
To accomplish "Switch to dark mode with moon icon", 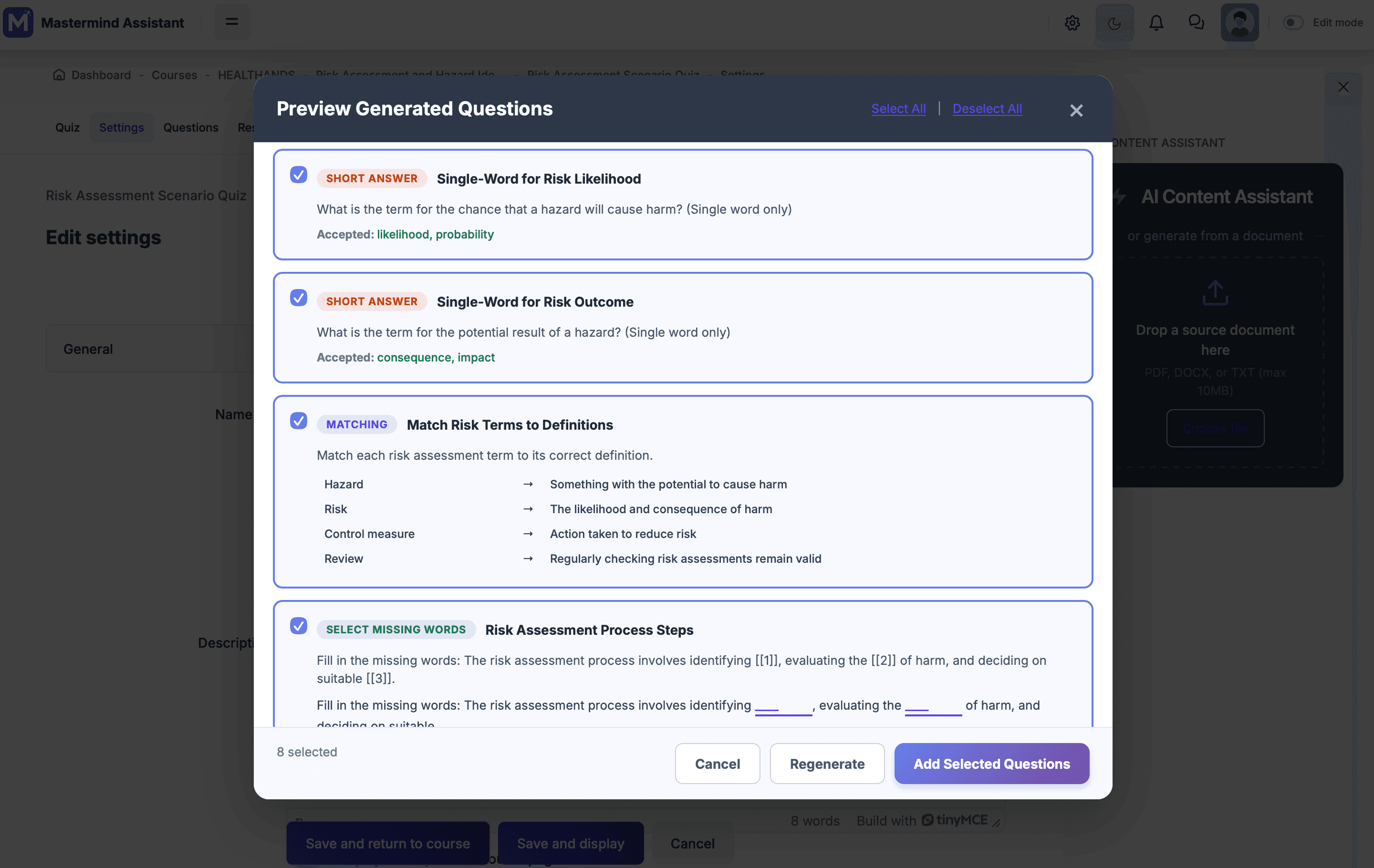I will 1114,23.
